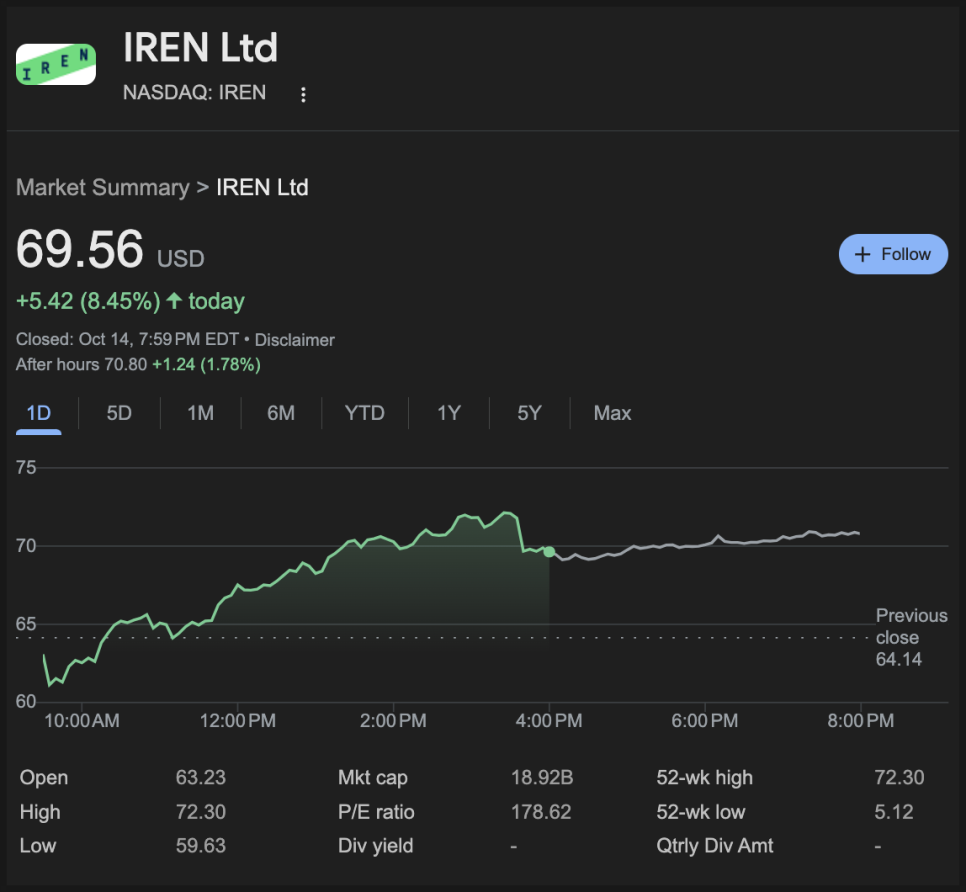Select the 6M chart range

281,413
